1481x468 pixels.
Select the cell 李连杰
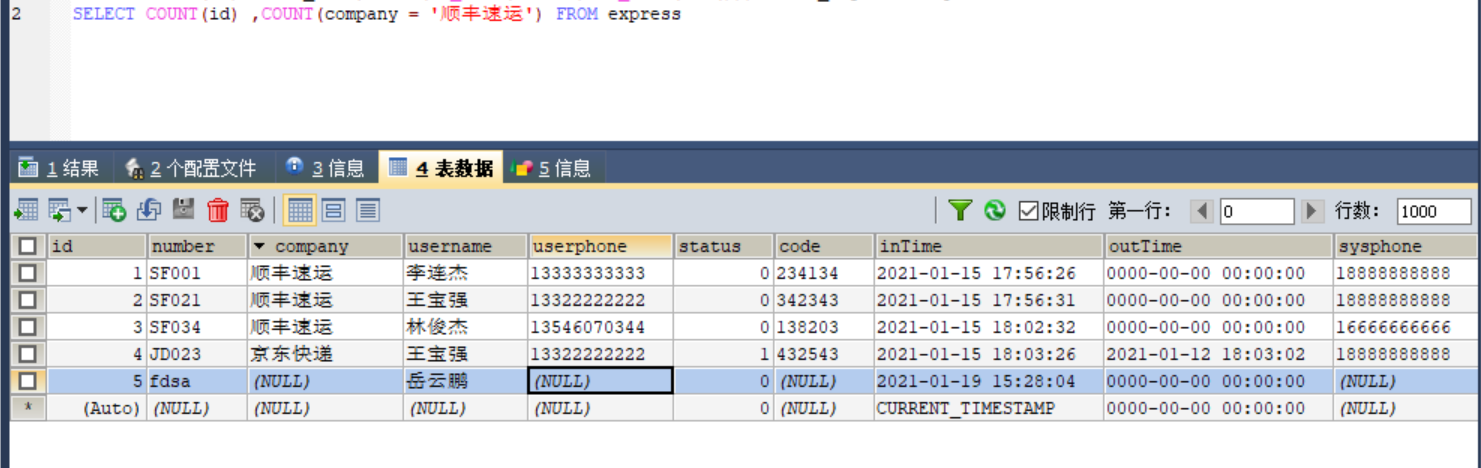[x=465, y=273]
